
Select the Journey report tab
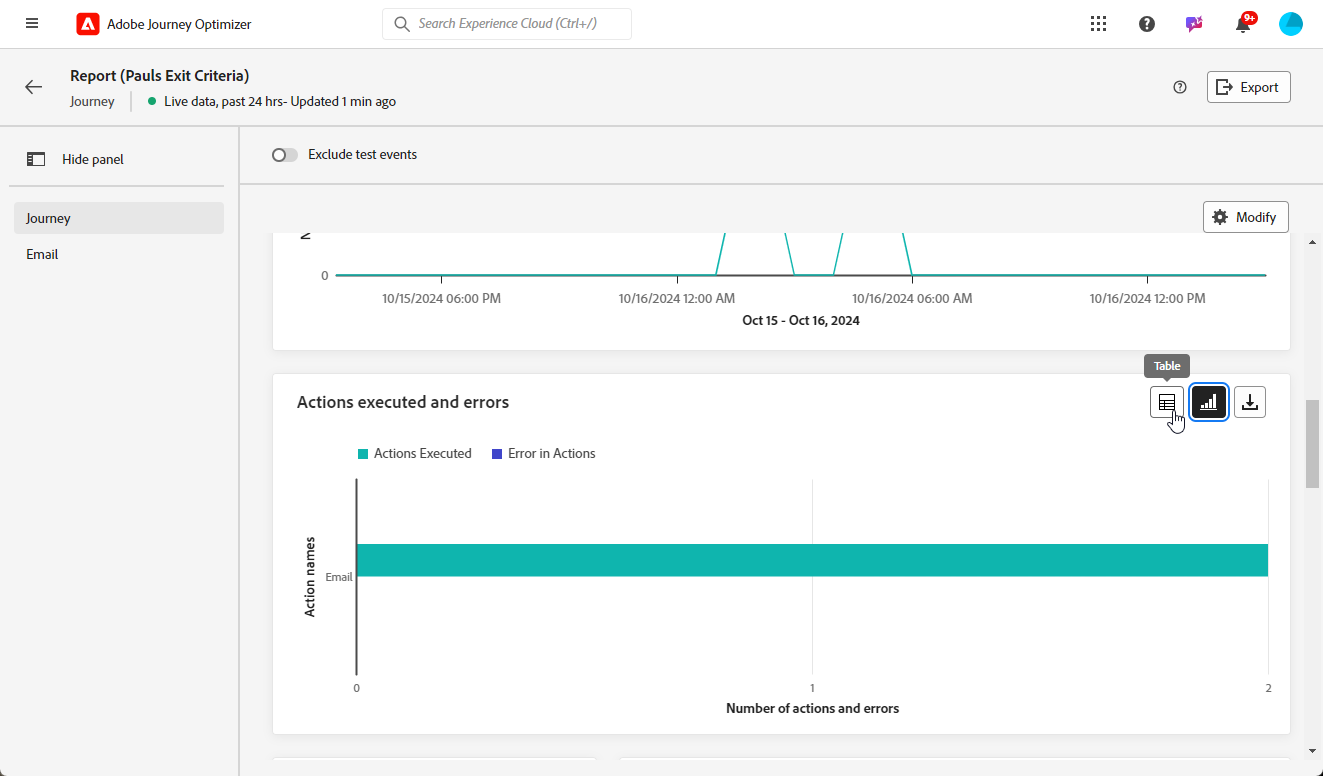(118, 218)
